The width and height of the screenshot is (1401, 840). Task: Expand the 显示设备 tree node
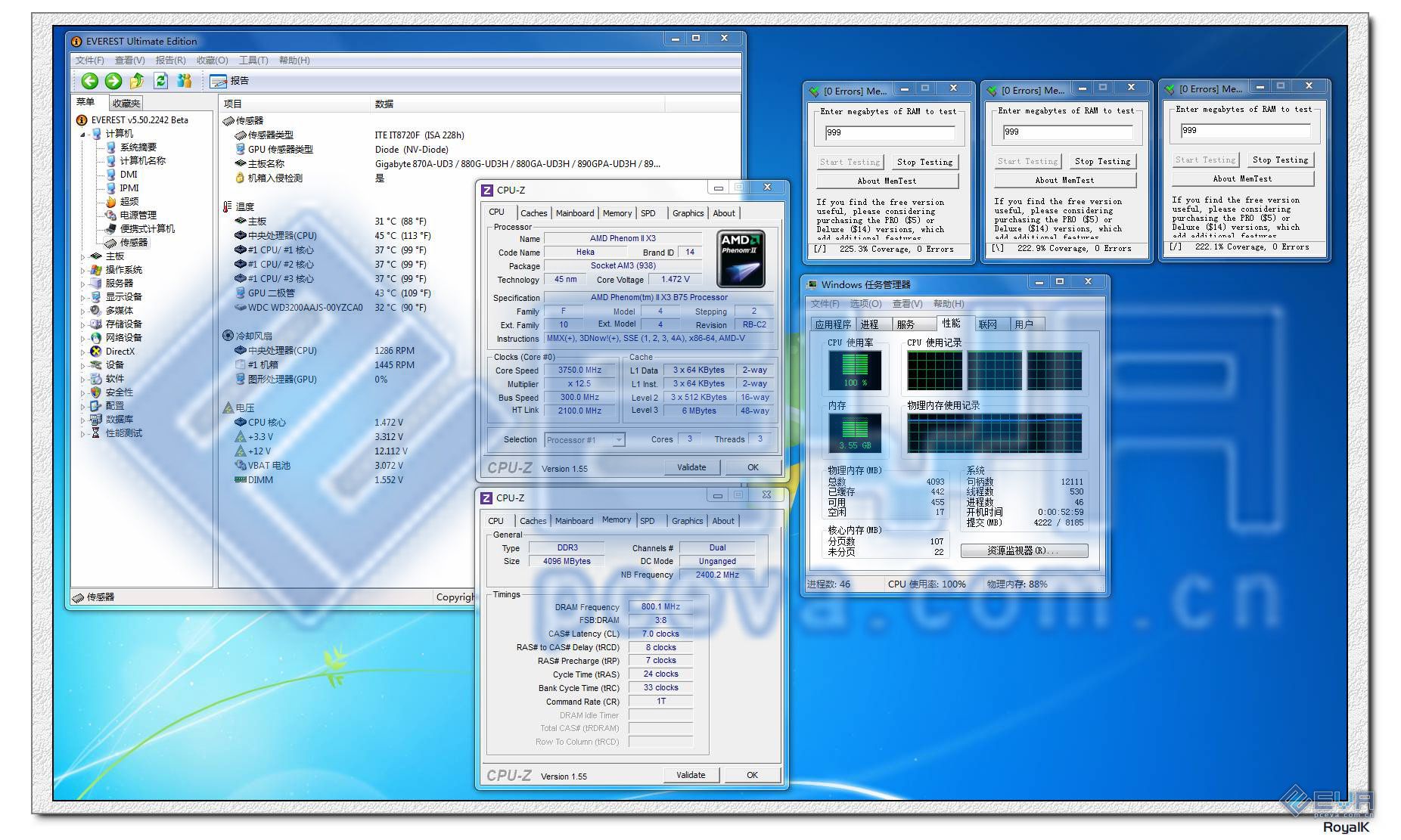click(82, 298)
